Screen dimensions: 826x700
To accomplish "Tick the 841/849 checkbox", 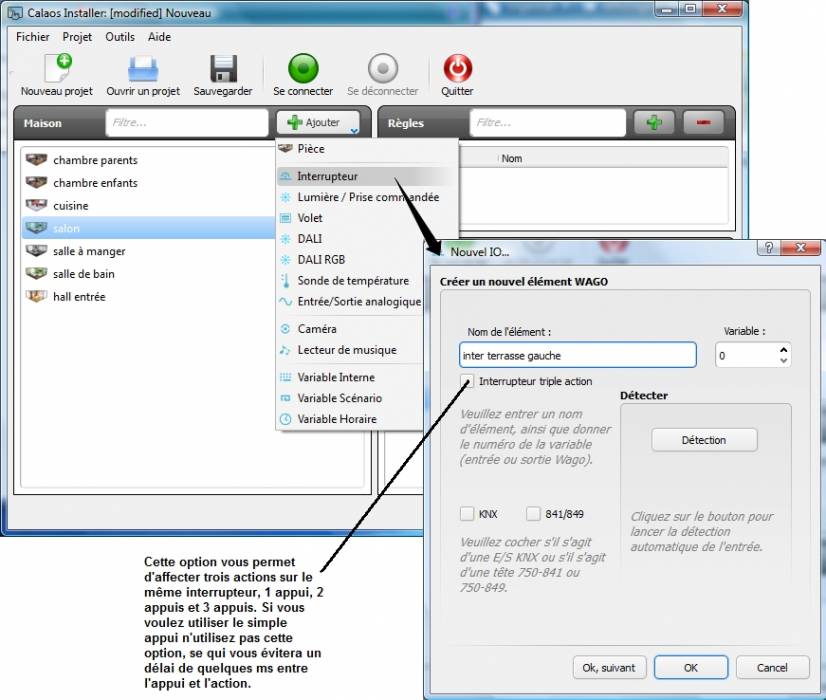I will click(533, 514).
